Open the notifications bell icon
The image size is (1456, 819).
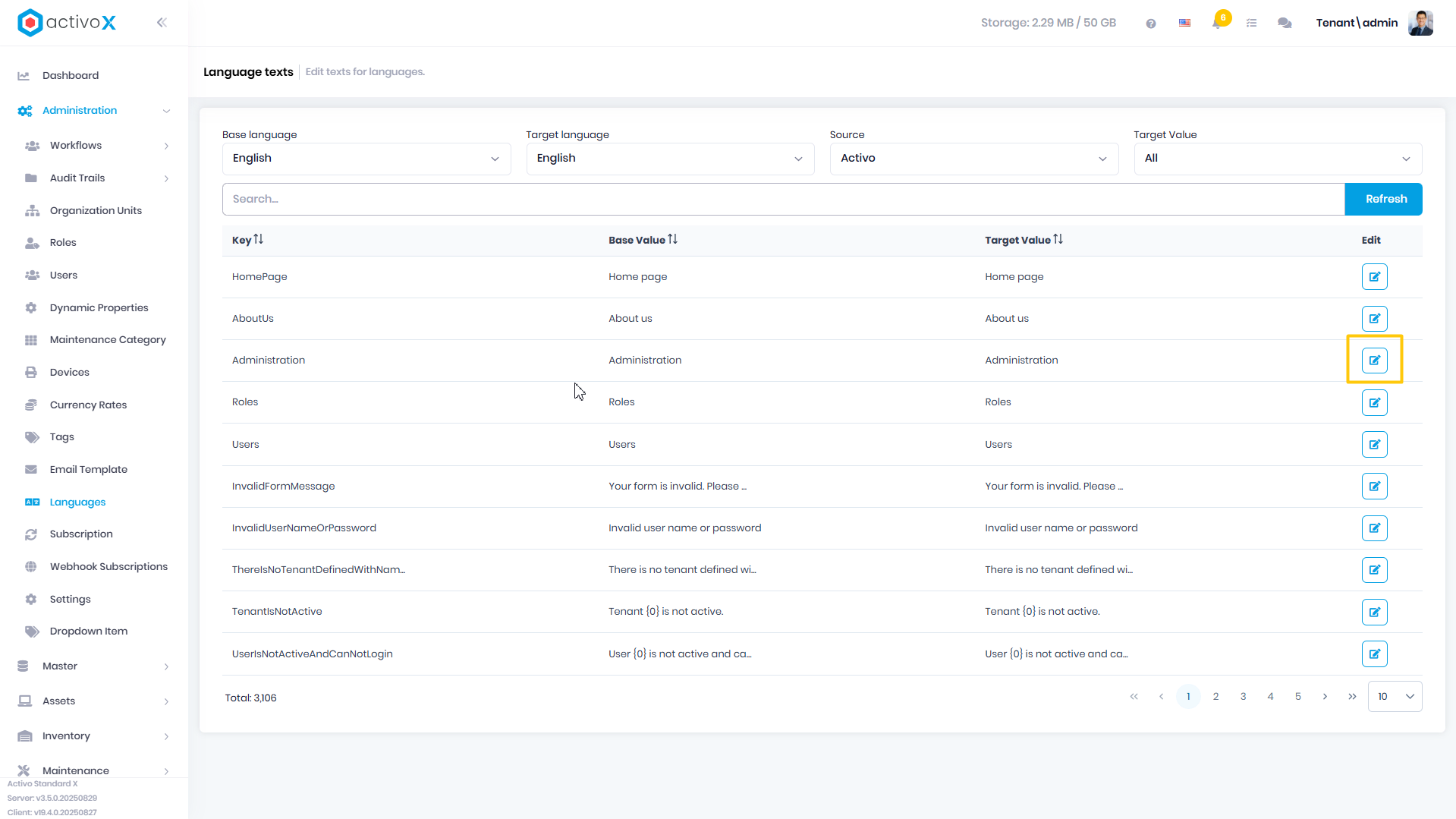[x=1218, y=23]
